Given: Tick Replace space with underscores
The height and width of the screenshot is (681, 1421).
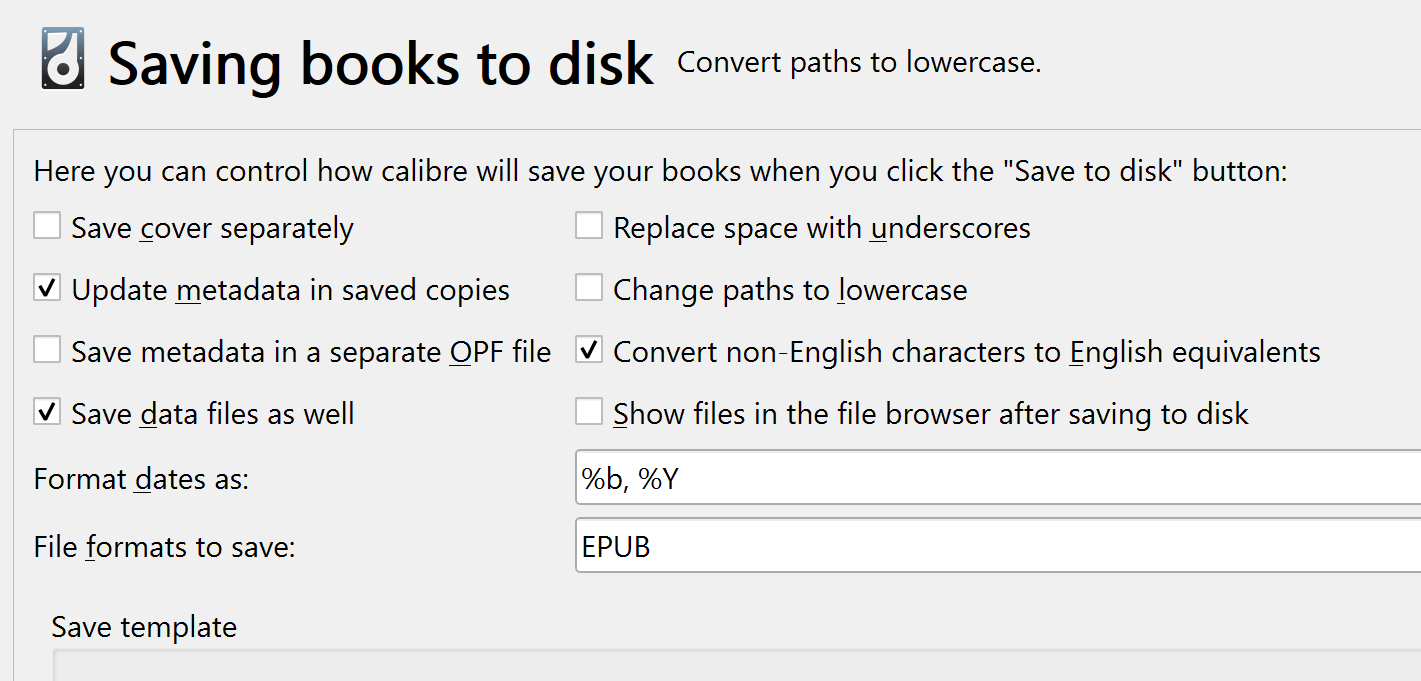Looking at the screenshot, I should [x=589, y=227].
